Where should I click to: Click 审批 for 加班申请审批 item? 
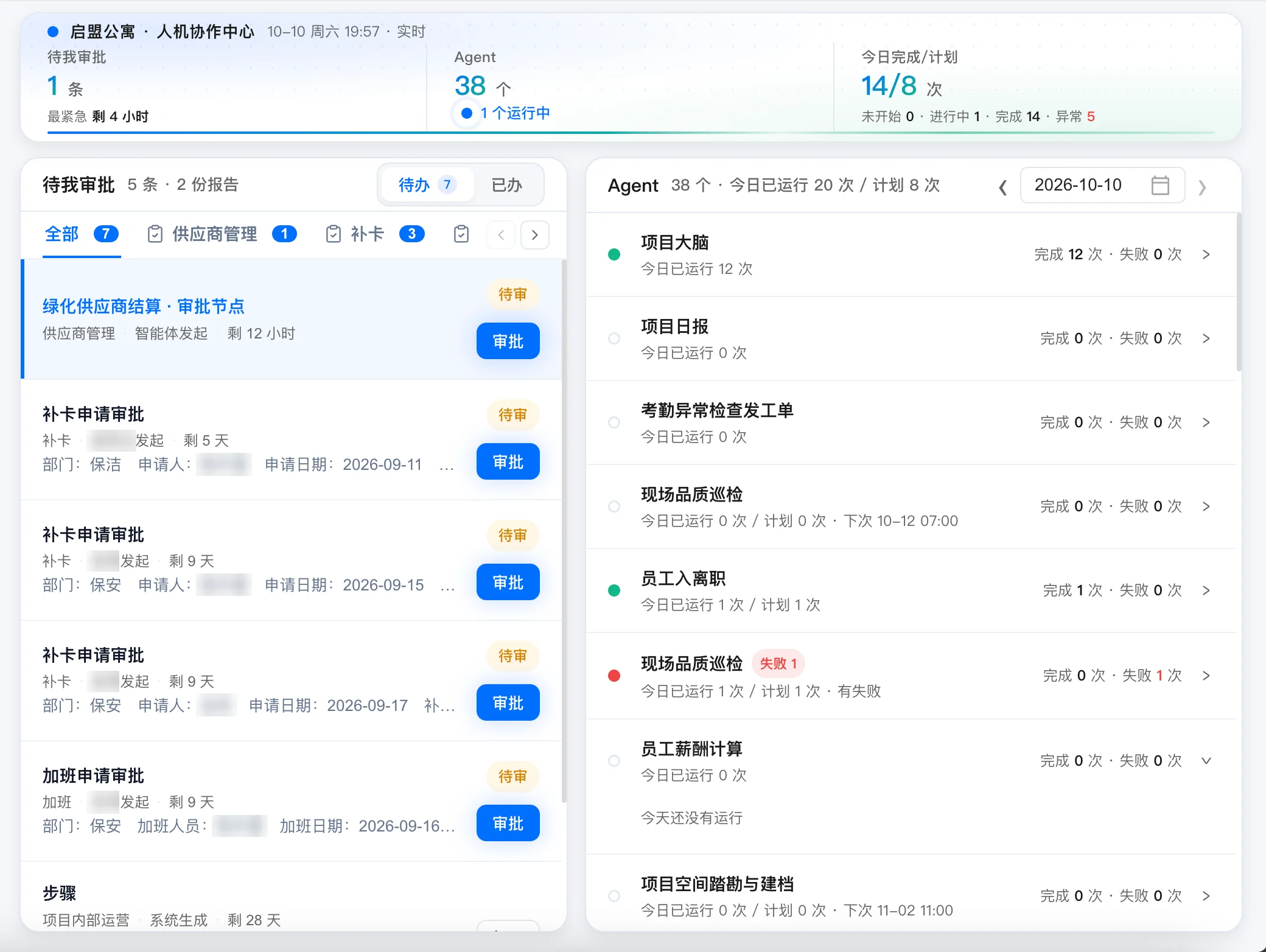(508, 823)
